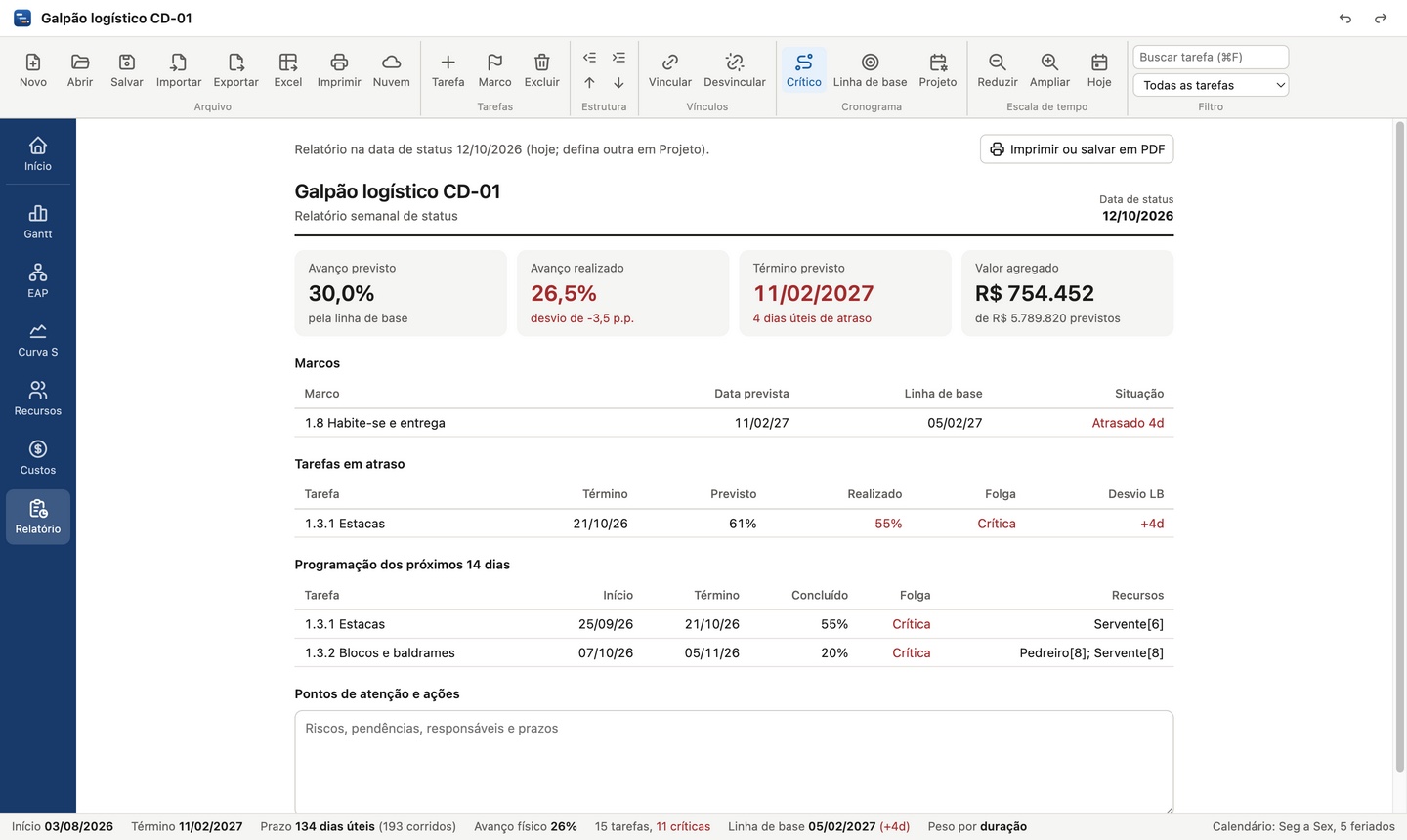
Task: Add a new Tarefa
Action: (448, 70)
